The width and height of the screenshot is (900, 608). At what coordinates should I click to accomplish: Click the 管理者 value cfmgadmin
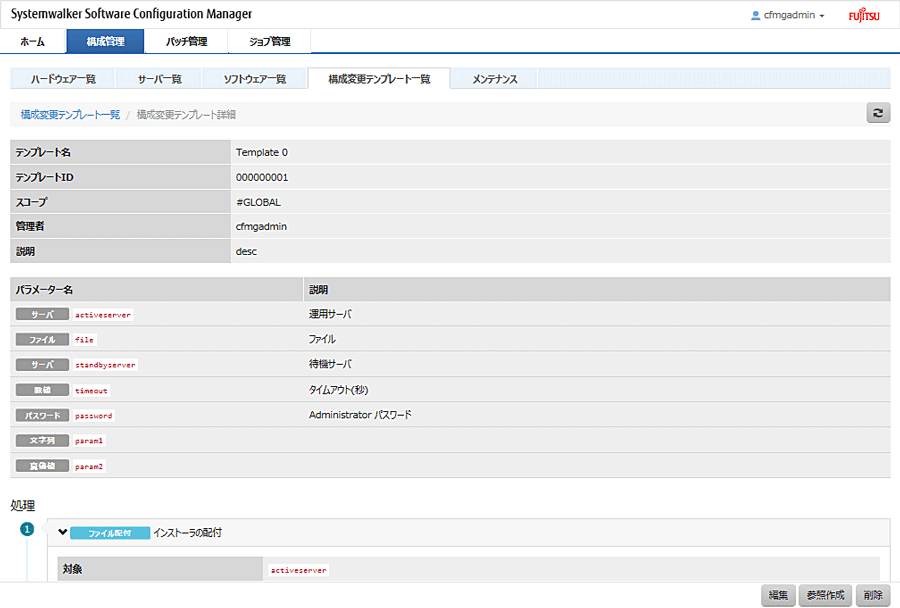click(x=261, y=227)
